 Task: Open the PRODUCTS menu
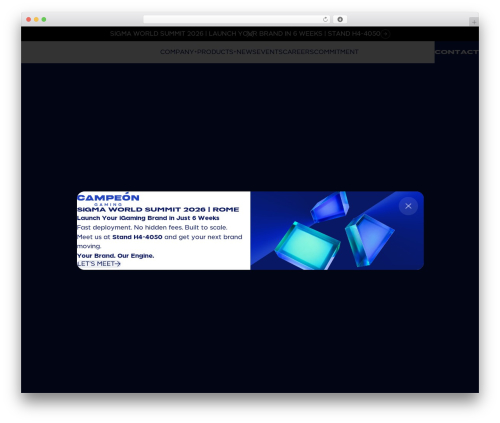coord(216,52)
